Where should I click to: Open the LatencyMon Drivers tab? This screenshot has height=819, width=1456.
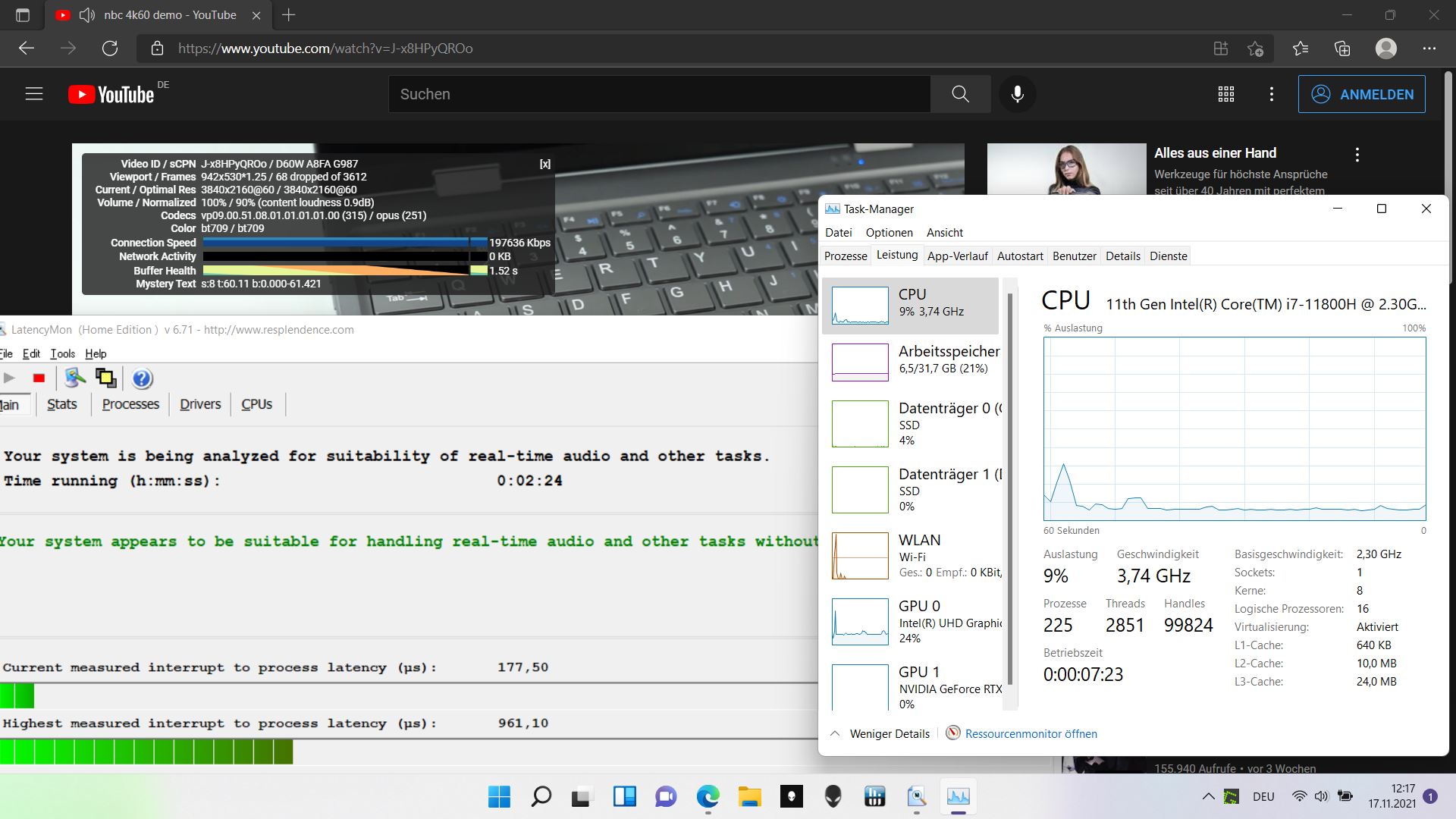pos(200,404)
